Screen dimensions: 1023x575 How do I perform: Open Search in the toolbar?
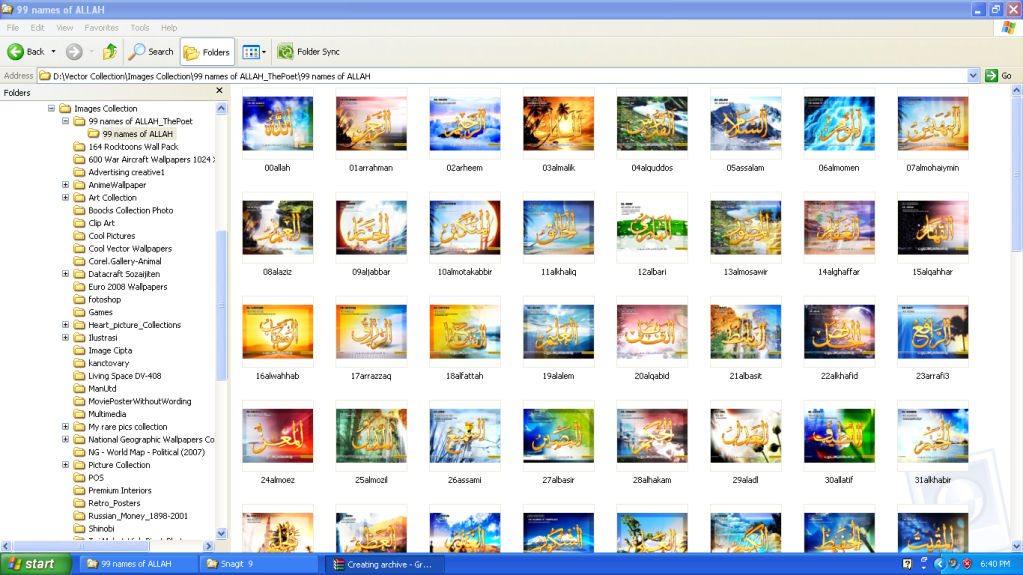pyautogui.click(x=151, y=52)
